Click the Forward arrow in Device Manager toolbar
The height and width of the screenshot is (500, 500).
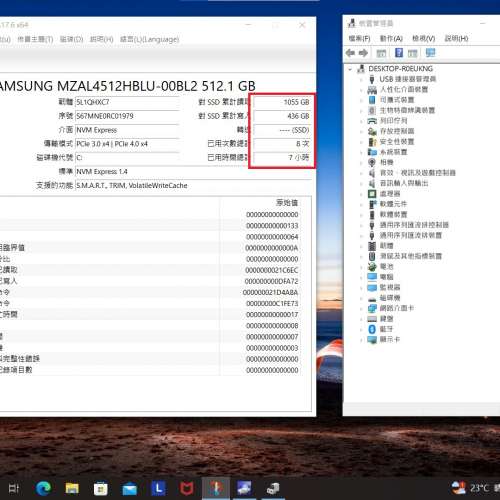(x=363, y=53)
